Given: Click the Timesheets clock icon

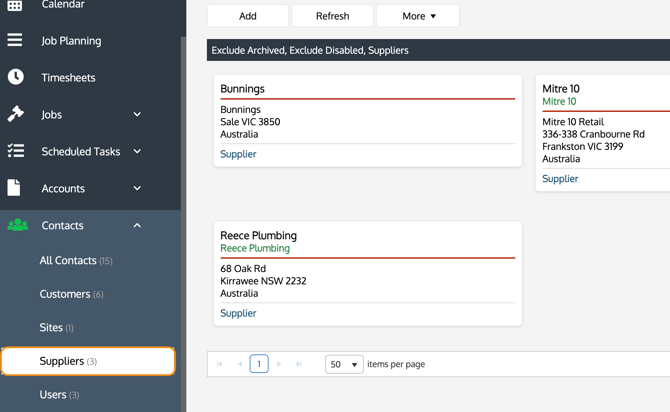Looking at the screenshot, I should 15,78.
